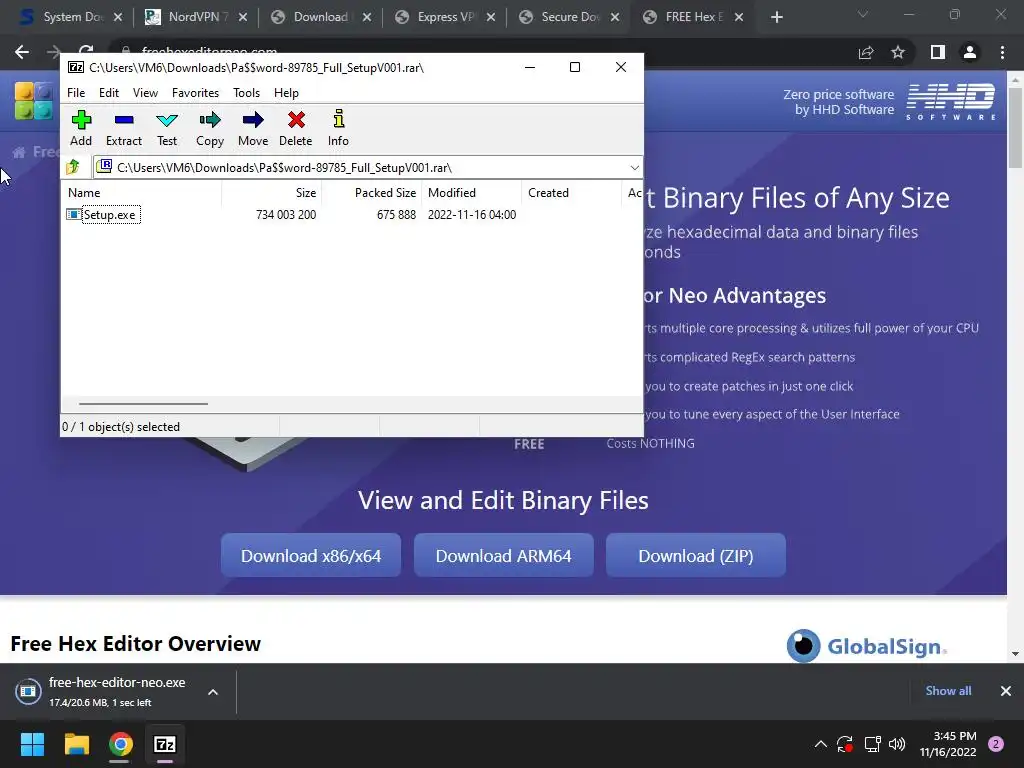Open File Explorer from taskbar
This screenshot has width=1024, height=768.
point(76,744)
